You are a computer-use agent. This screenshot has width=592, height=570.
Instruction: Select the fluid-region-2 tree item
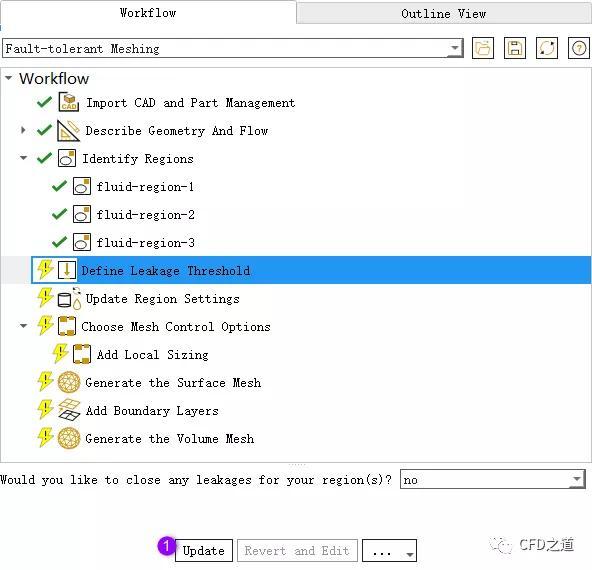click(146, 215)
